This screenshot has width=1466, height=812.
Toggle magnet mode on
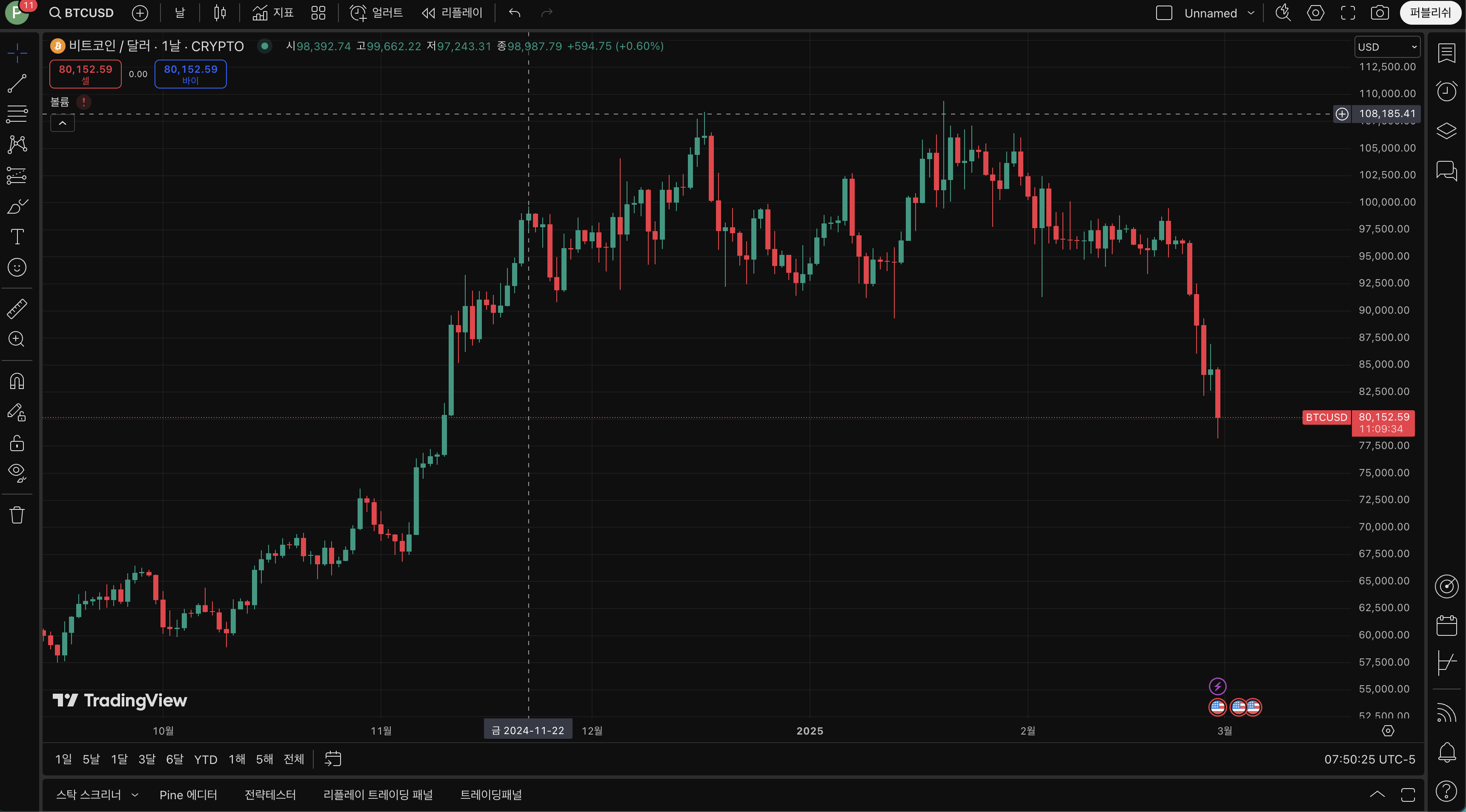click(17, 381)
